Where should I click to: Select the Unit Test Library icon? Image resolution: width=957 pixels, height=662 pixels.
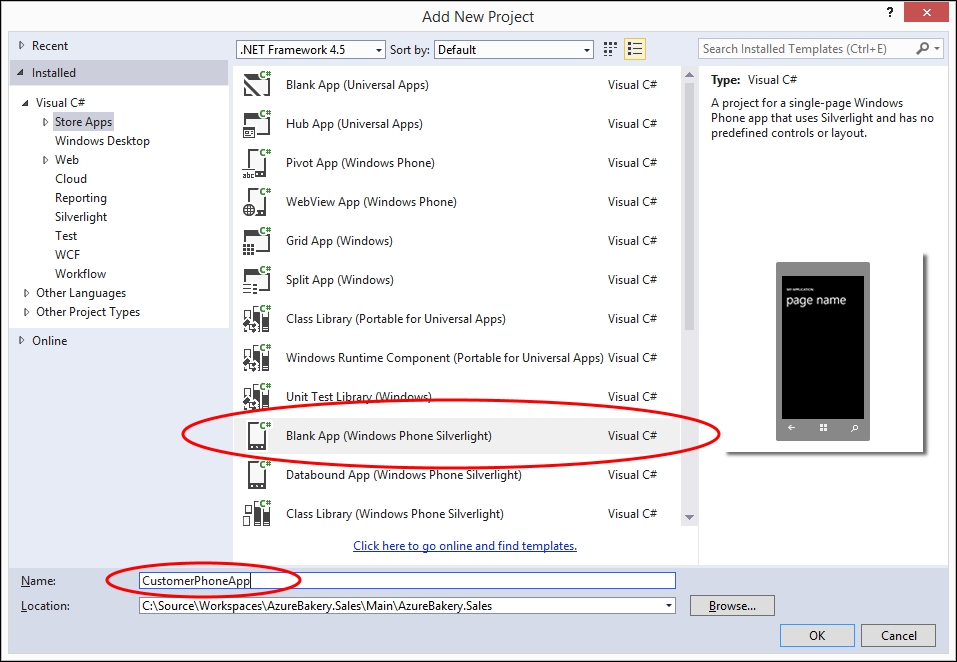click(257, 397)
